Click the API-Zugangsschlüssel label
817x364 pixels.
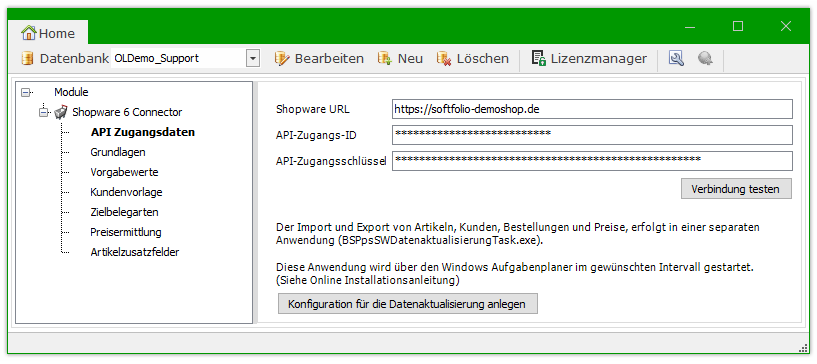tap(330, 161)
